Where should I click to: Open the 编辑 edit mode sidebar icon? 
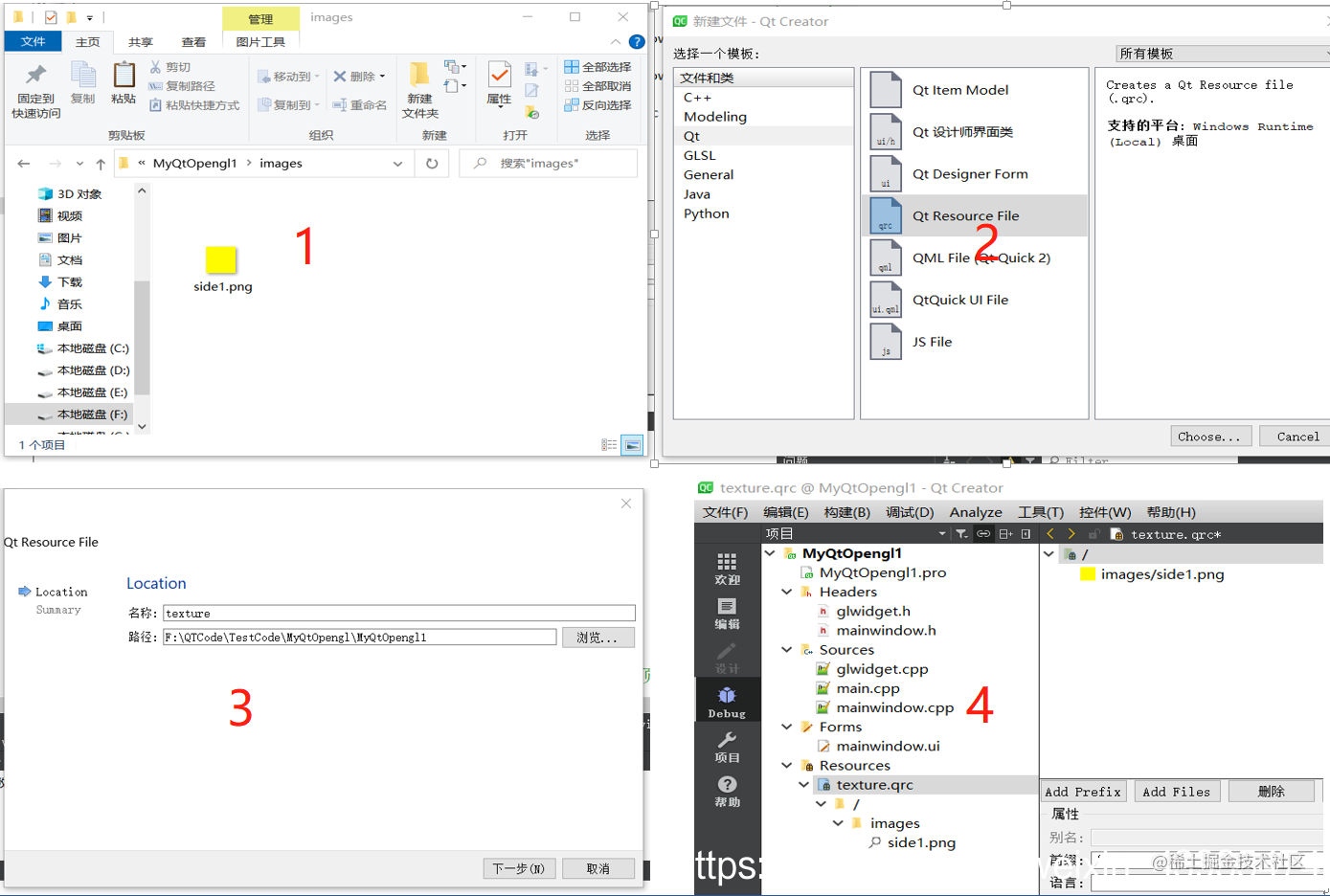pos(727,614)
